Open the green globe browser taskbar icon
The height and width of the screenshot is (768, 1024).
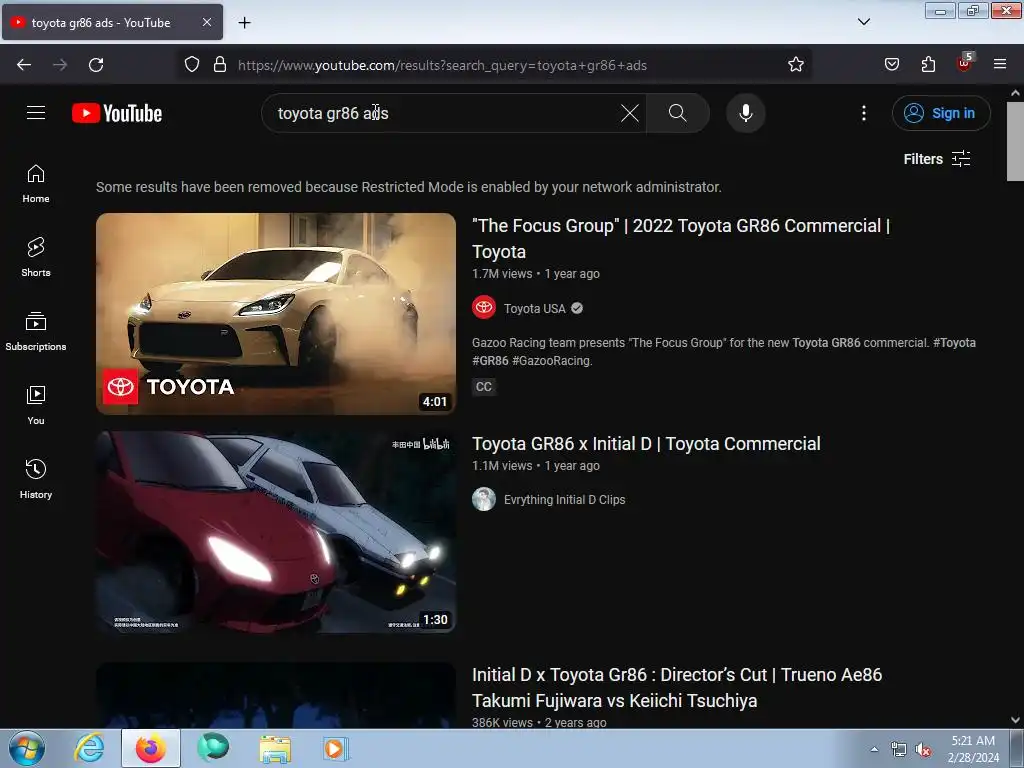tap(213, 748)
